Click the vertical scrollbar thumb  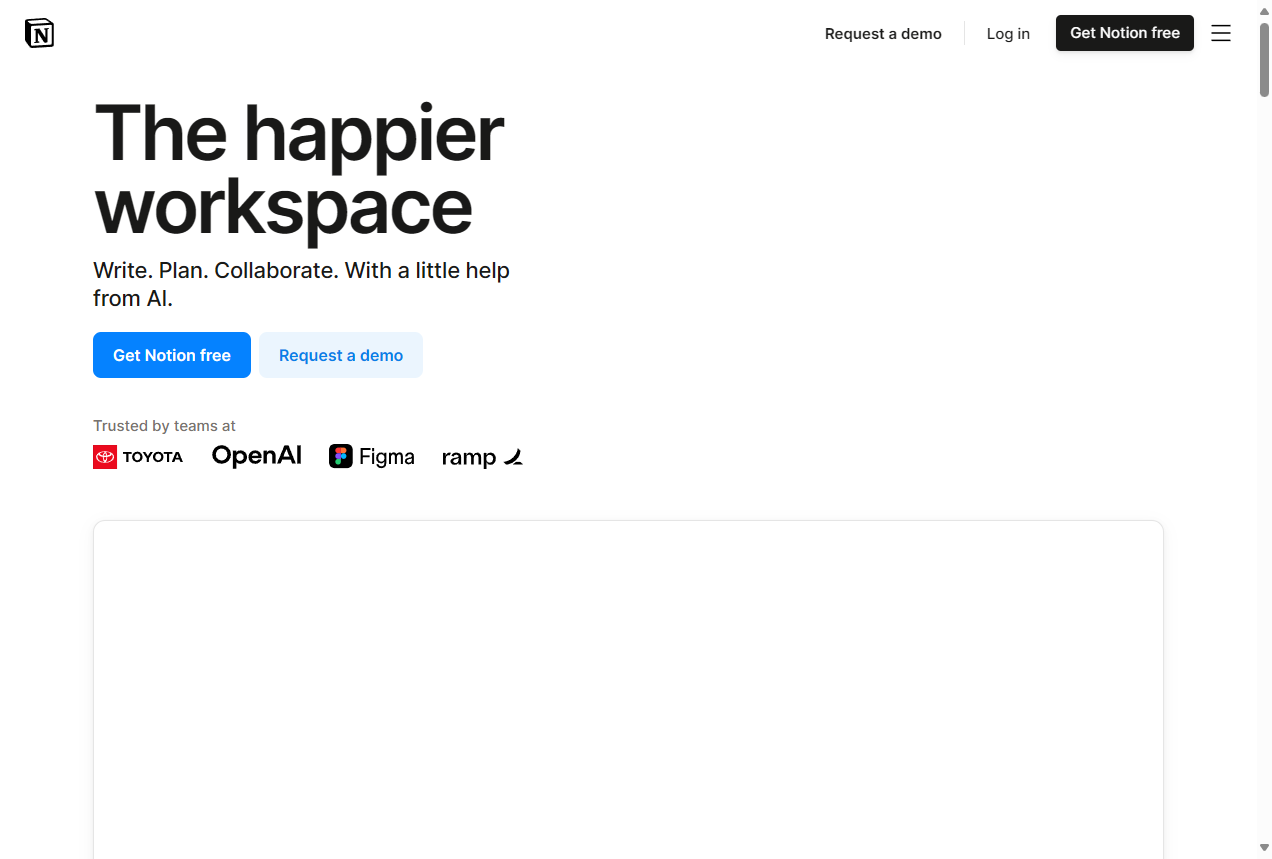[x=1264, y=60]
